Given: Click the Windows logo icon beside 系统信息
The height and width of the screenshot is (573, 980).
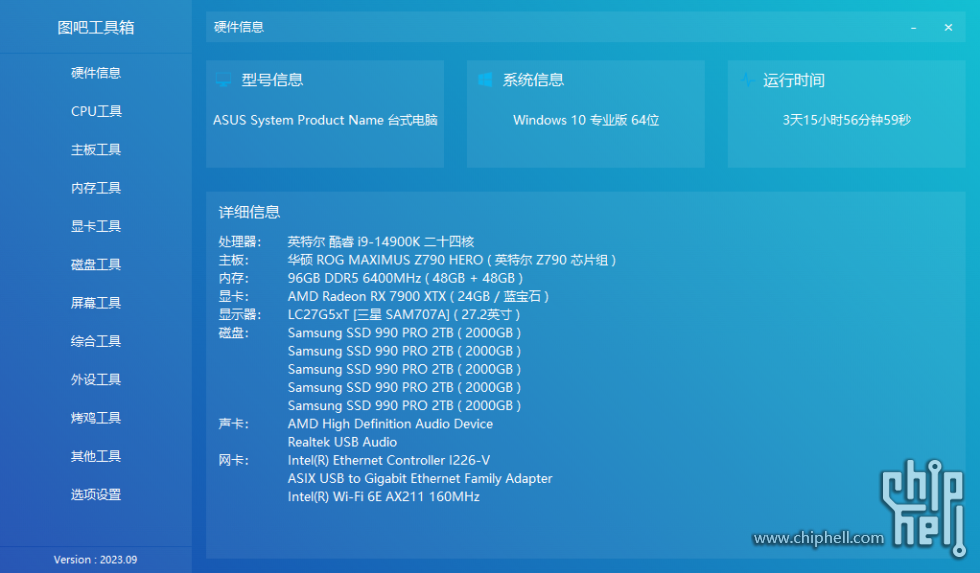Looking at the screenshot, I should (484, 79).
